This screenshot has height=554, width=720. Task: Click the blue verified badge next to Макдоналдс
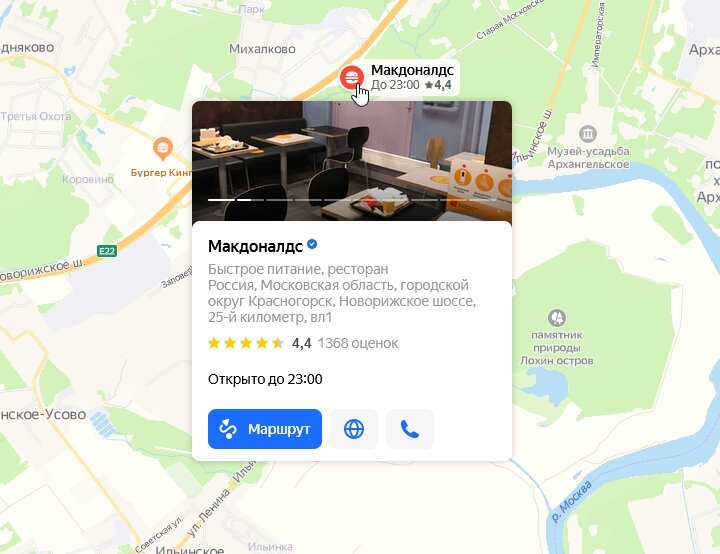pyautogui.click(x=312, y=244)
